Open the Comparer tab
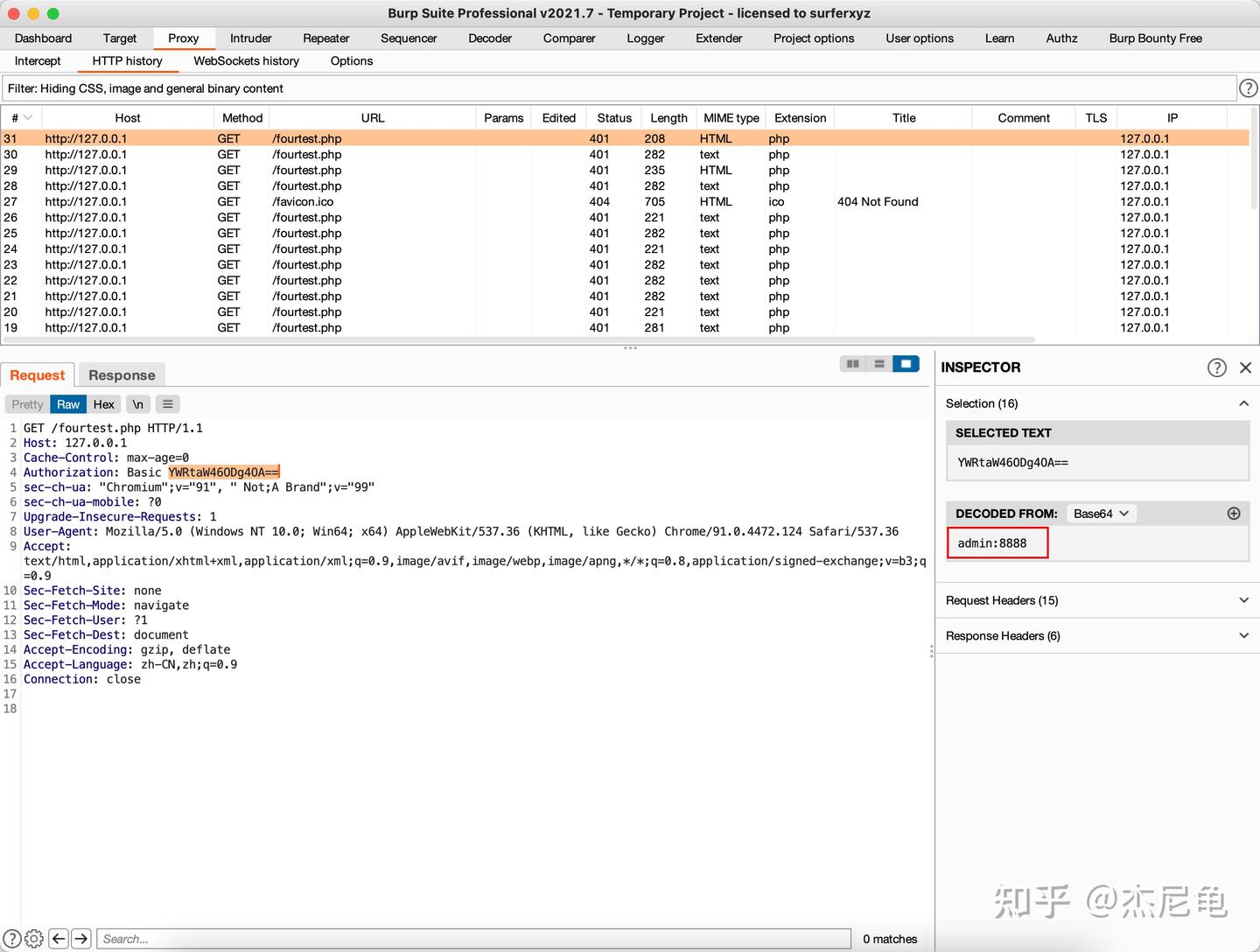 pos(569,38)
